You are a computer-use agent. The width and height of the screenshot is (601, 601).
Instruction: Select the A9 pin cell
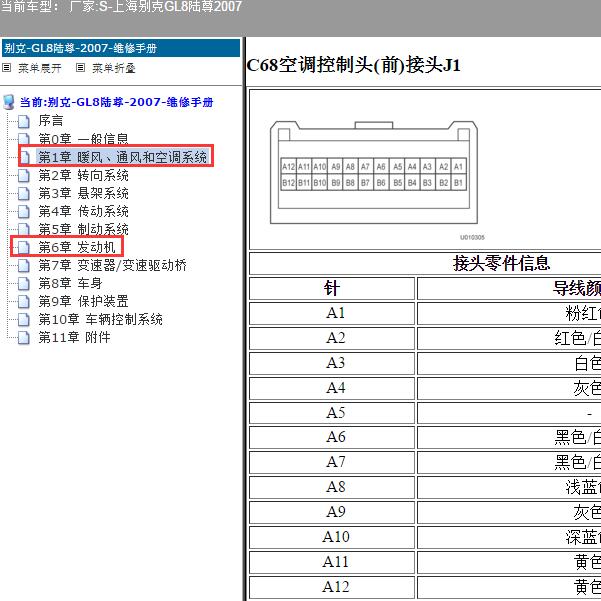pyautogui.click(x=332, y=512)
